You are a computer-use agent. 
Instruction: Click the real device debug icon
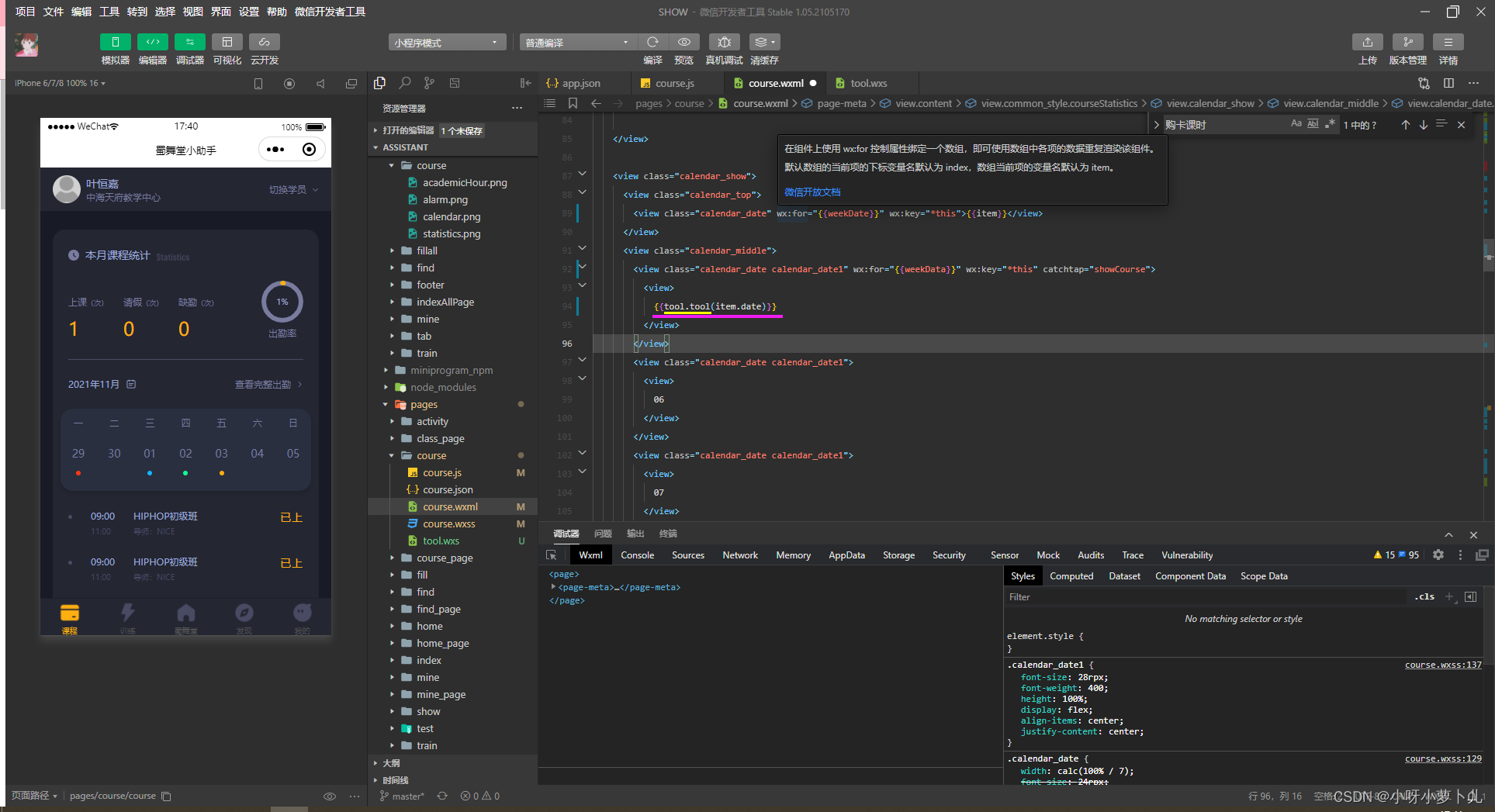724,42
